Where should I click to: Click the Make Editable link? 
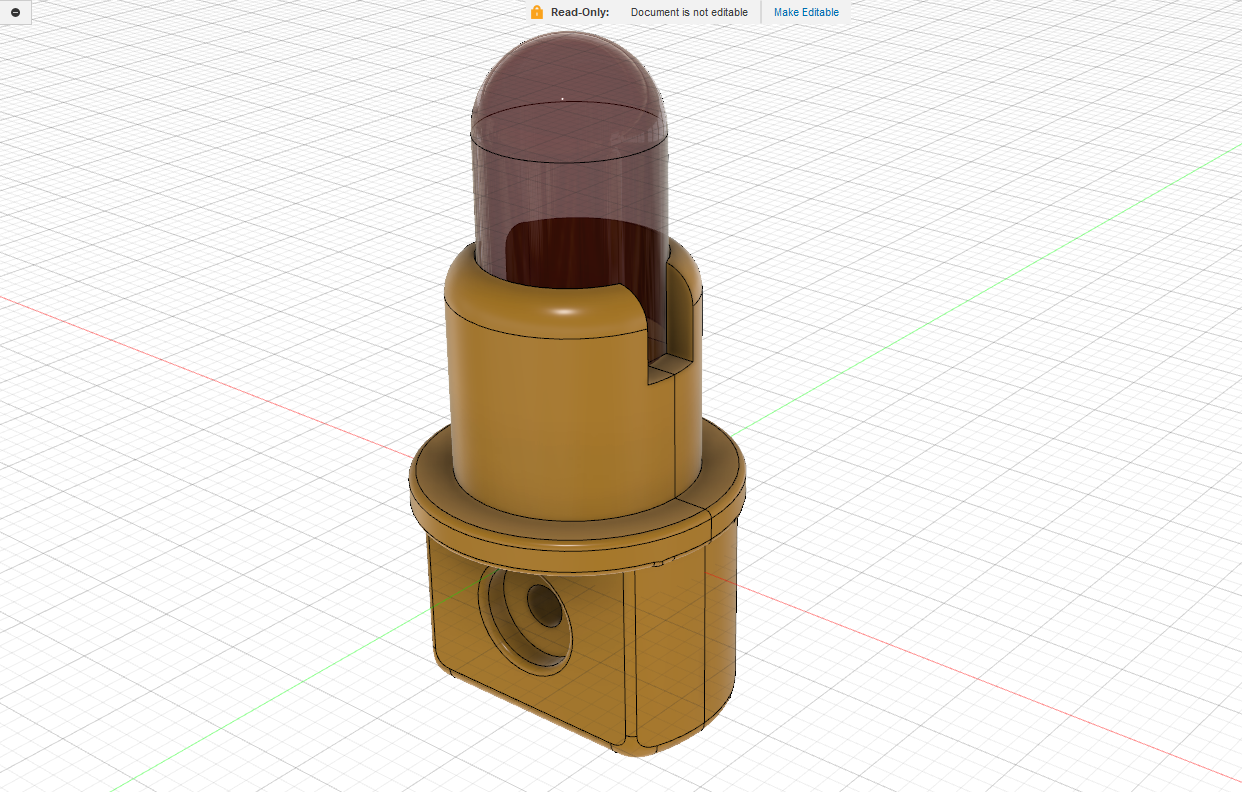click(806, 12)
